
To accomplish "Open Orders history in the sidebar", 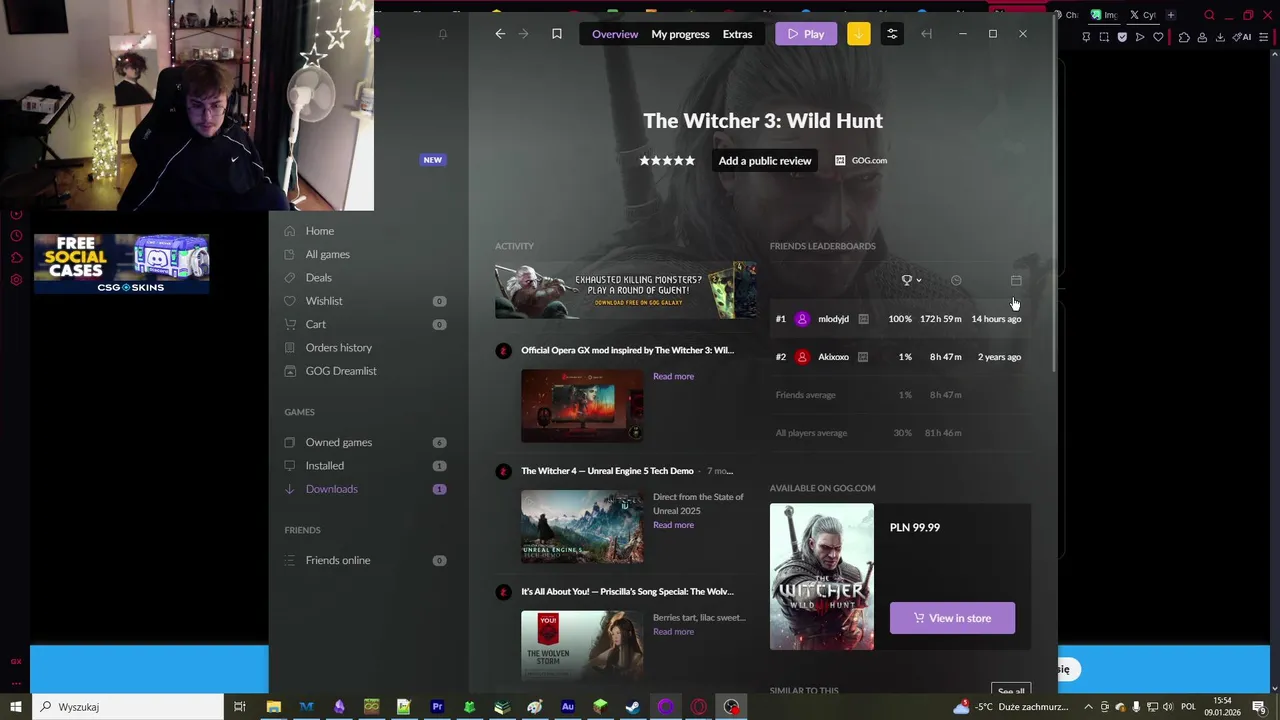I will coord(338,347).
